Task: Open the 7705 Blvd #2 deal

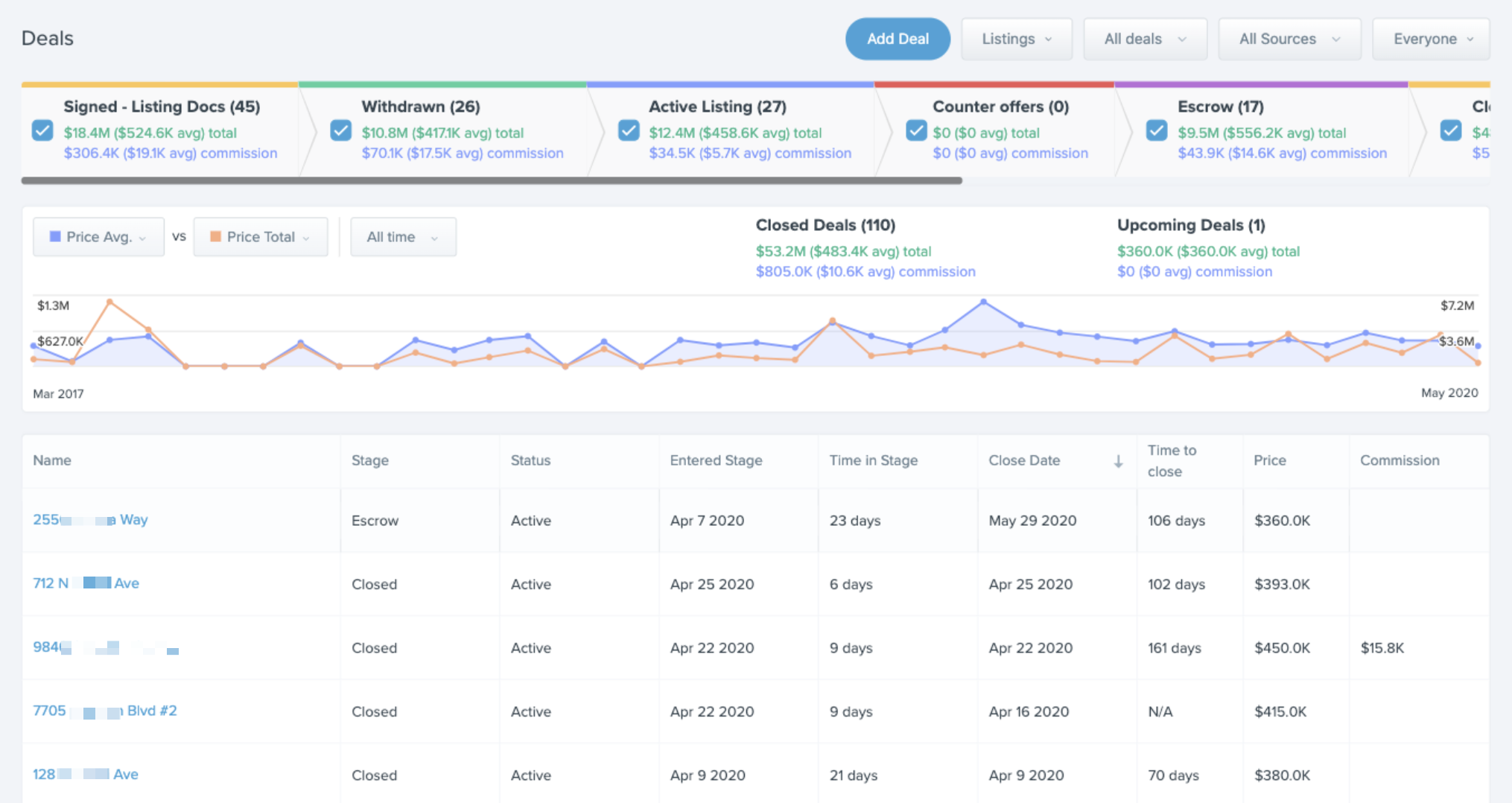Action: (105, 711)
